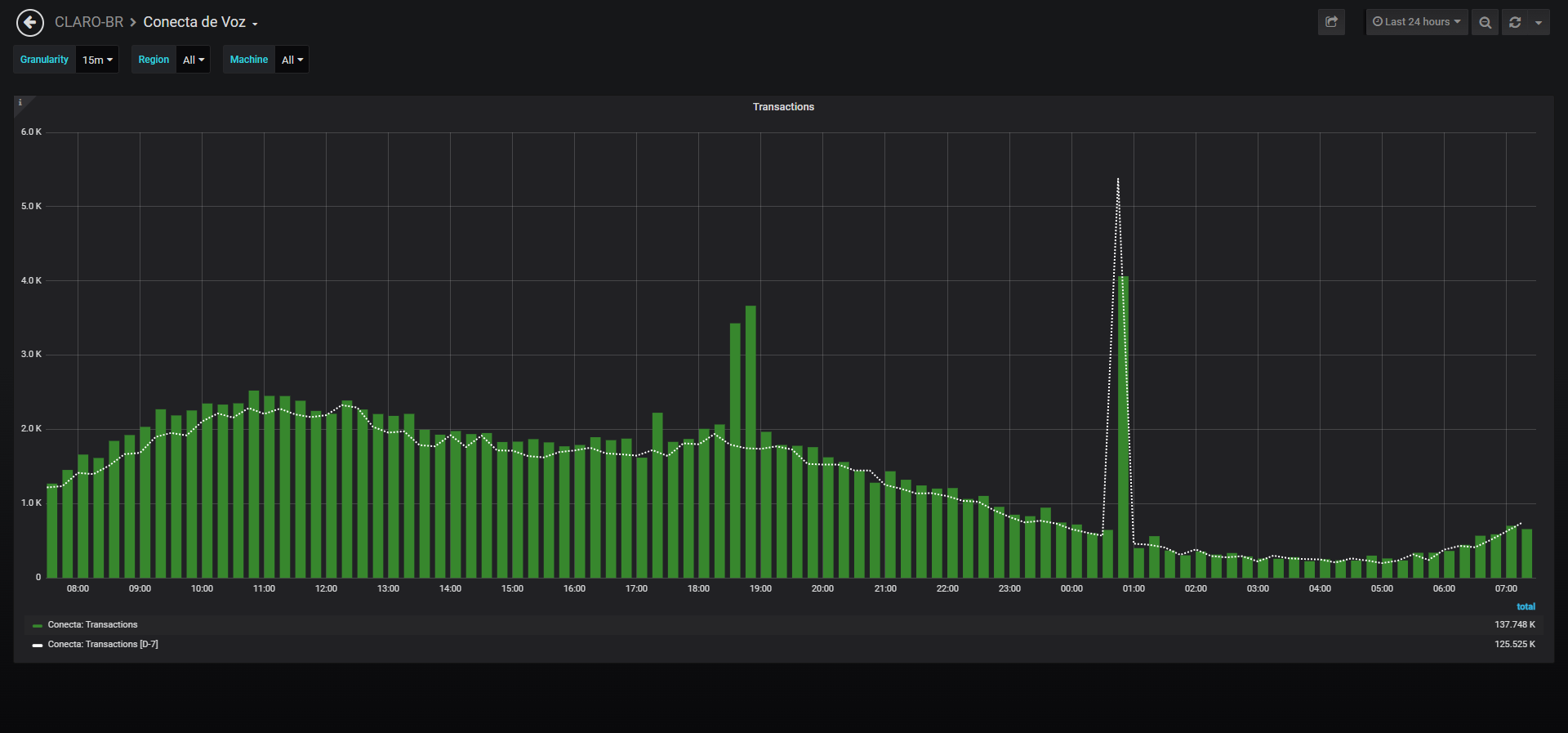Go back using the circular arrow icon
The width and height of the screenshot is (1568, 733).
coord(30,23)
